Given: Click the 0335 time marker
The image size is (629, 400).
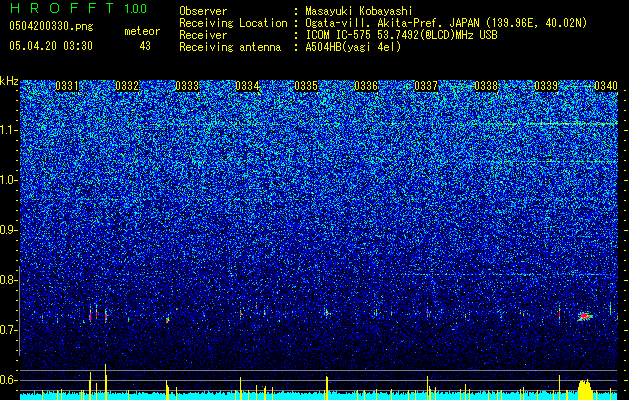Looking at the screenshot, I should pyautogui.click(x=306, y=86).
